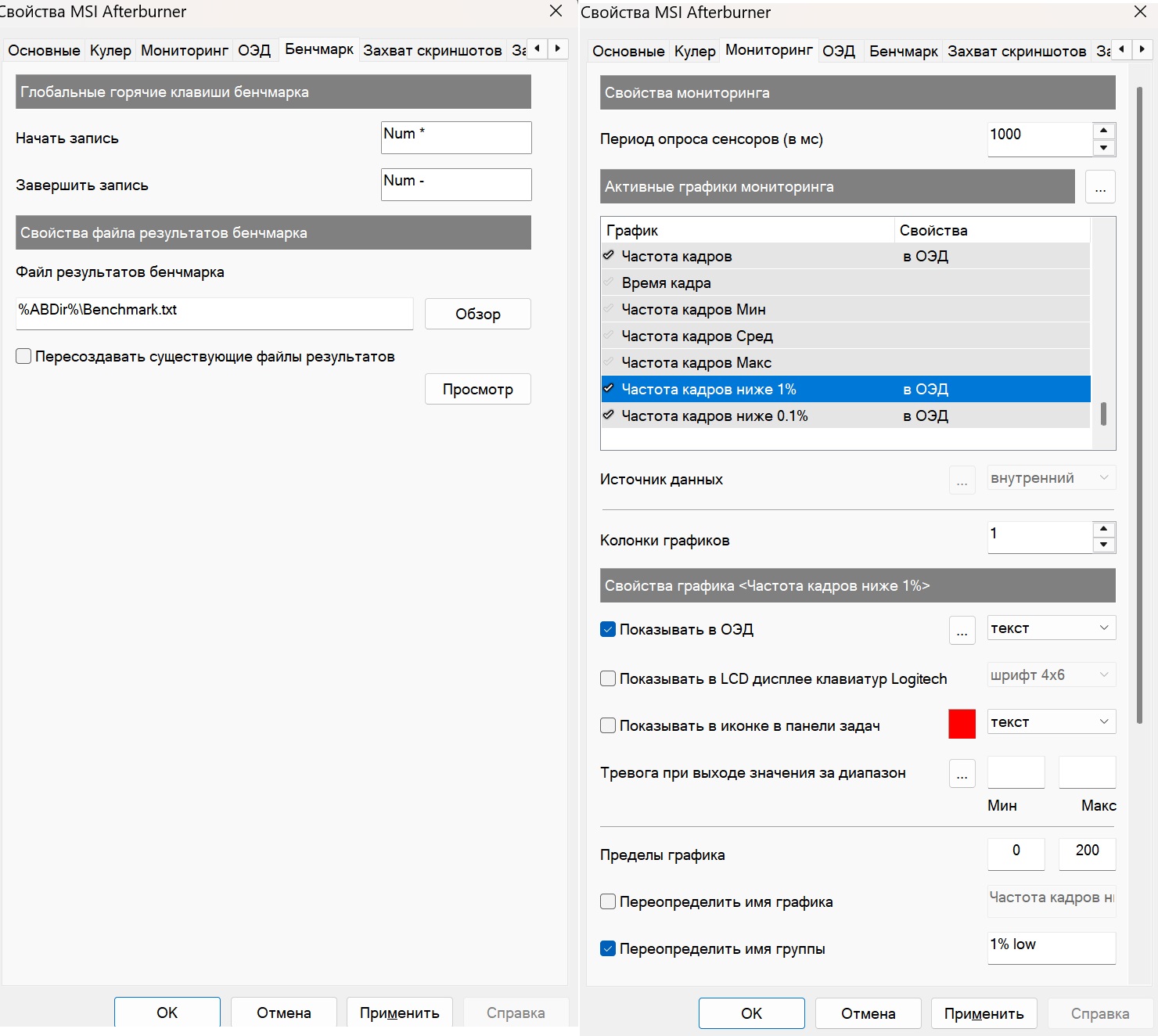Open Мониторинг tab in left window
The height and width of the screenshot is (1036, 1158).
pyautogui.click(x=185, y=50)
